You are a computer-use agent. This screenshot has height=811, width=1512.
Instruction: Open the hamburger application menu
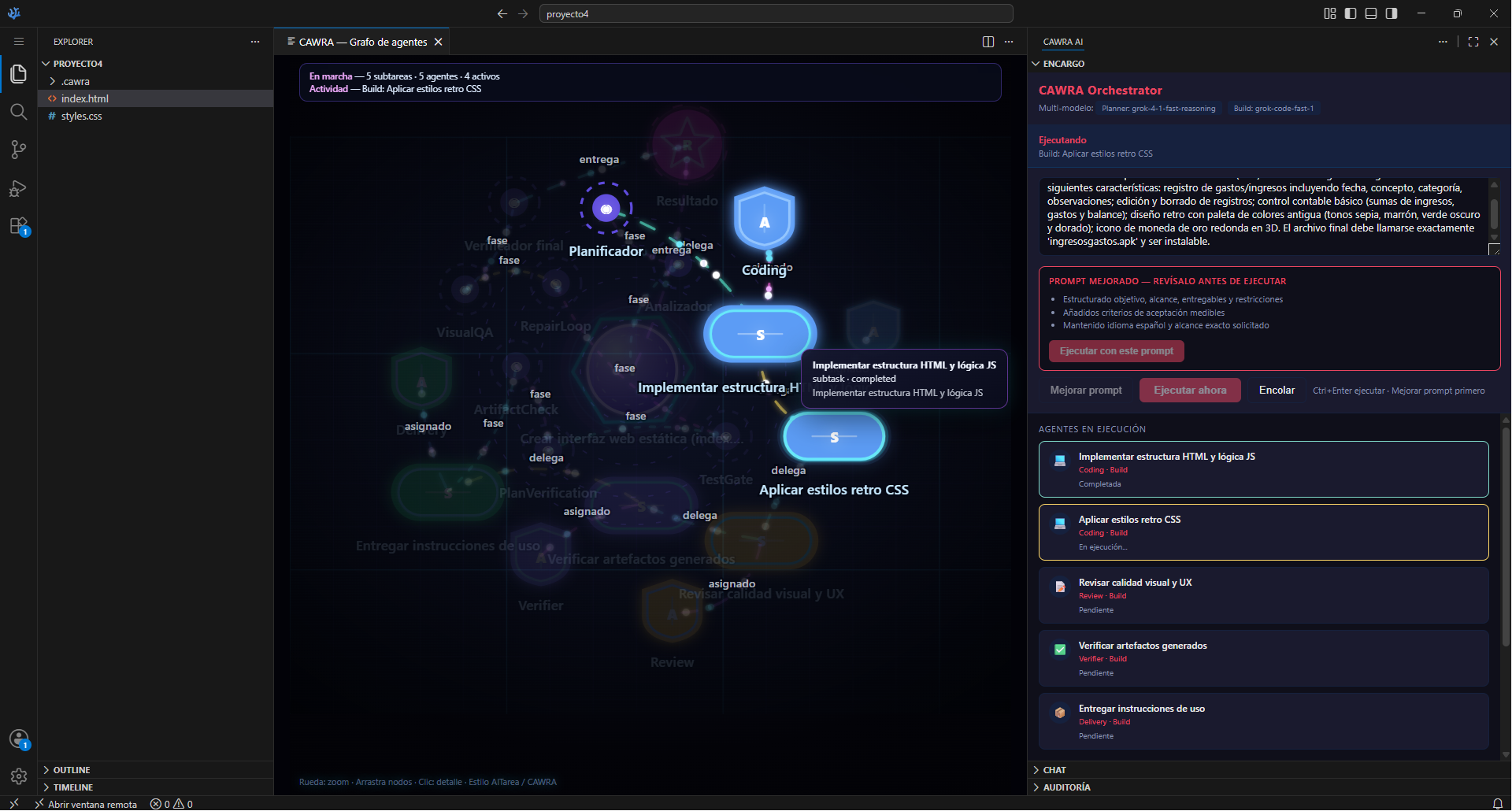(19, 42)
